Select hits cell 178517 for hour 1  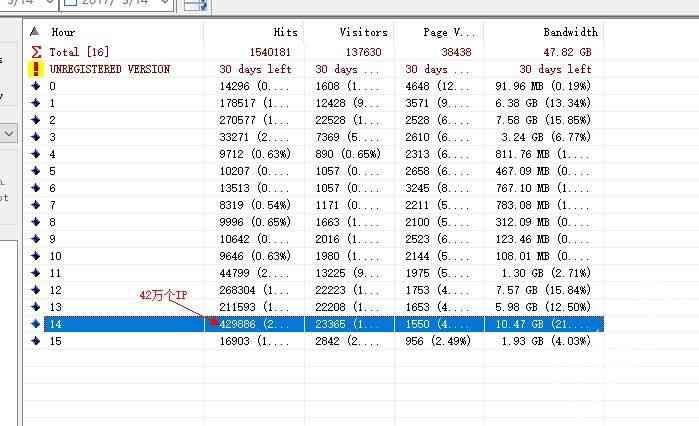pos(254,103)
